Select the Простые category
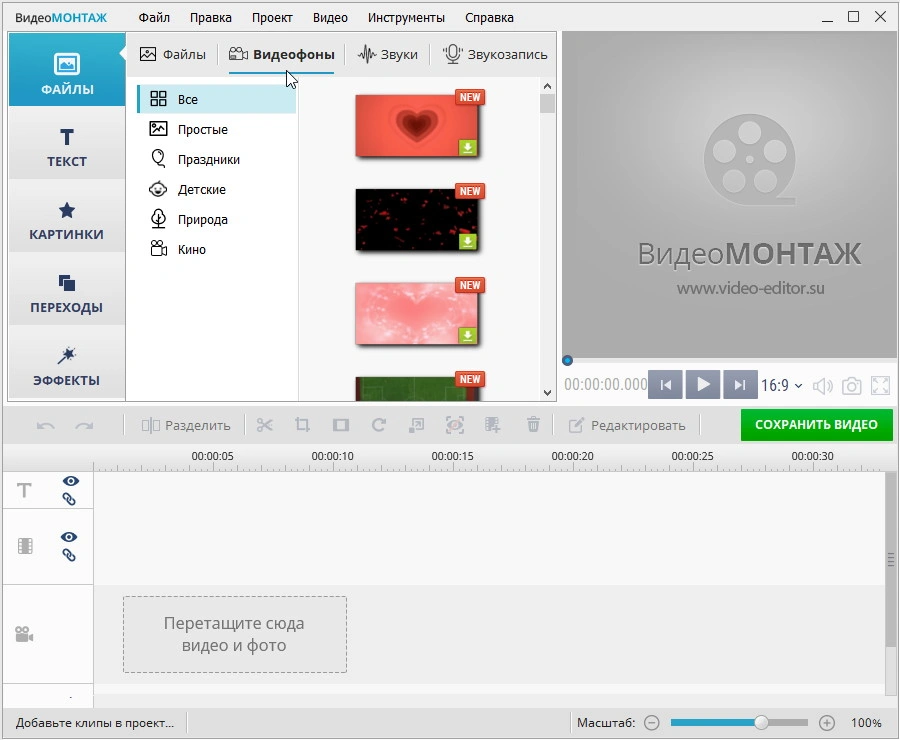 click(217, 129)
